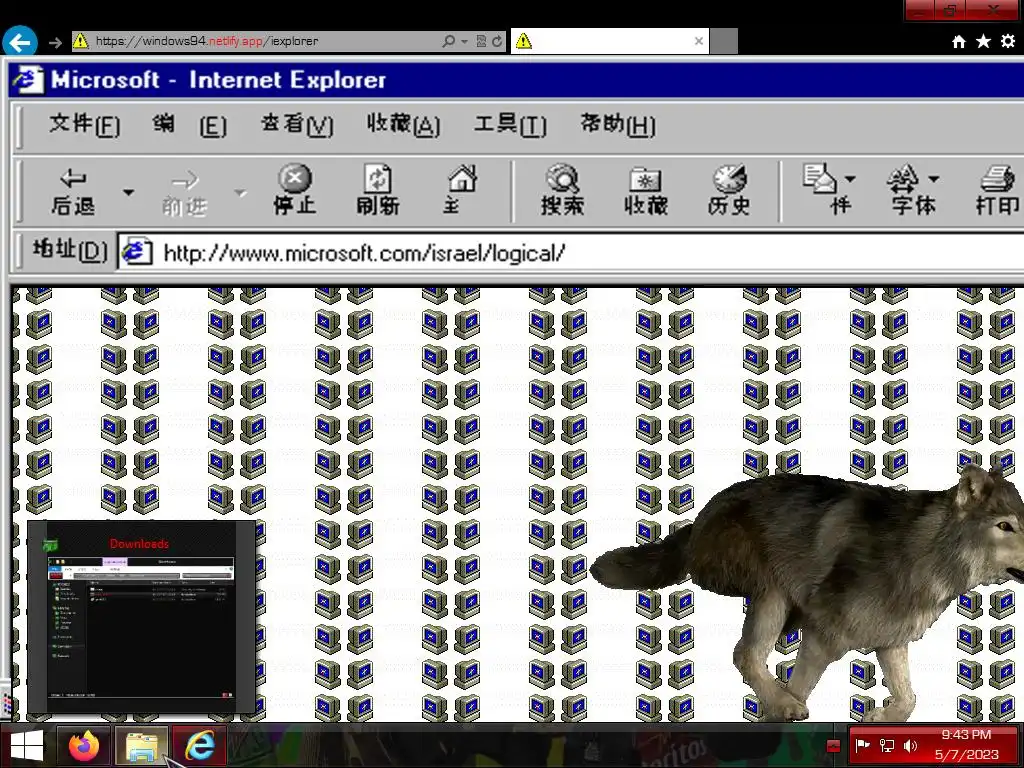This screenshot has width=1024, height=768.
Task: Open a new blank tab
Action: tap(724, 41)
